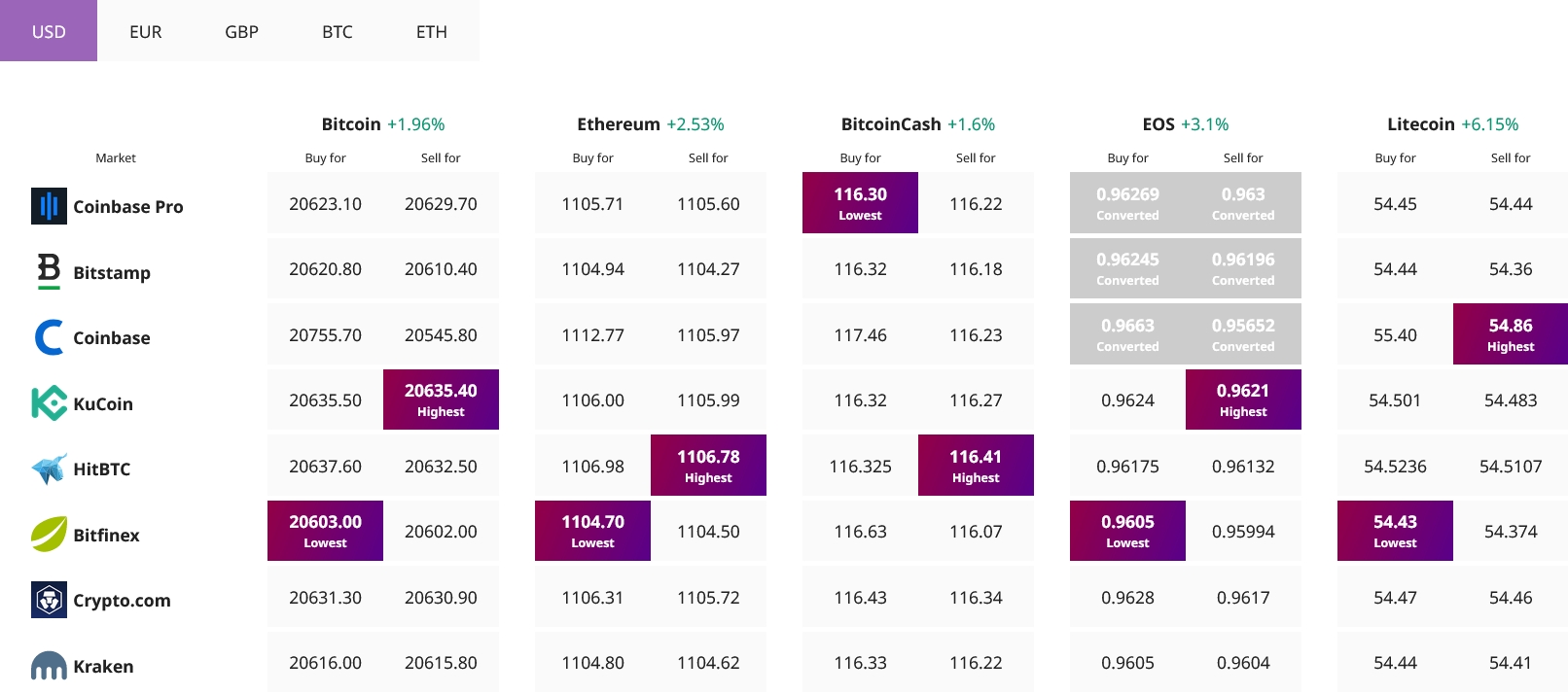Viewport: 1568px width, 695px height.
Task: Click the Crypto.com logo icon
Action: coord(49,600)
